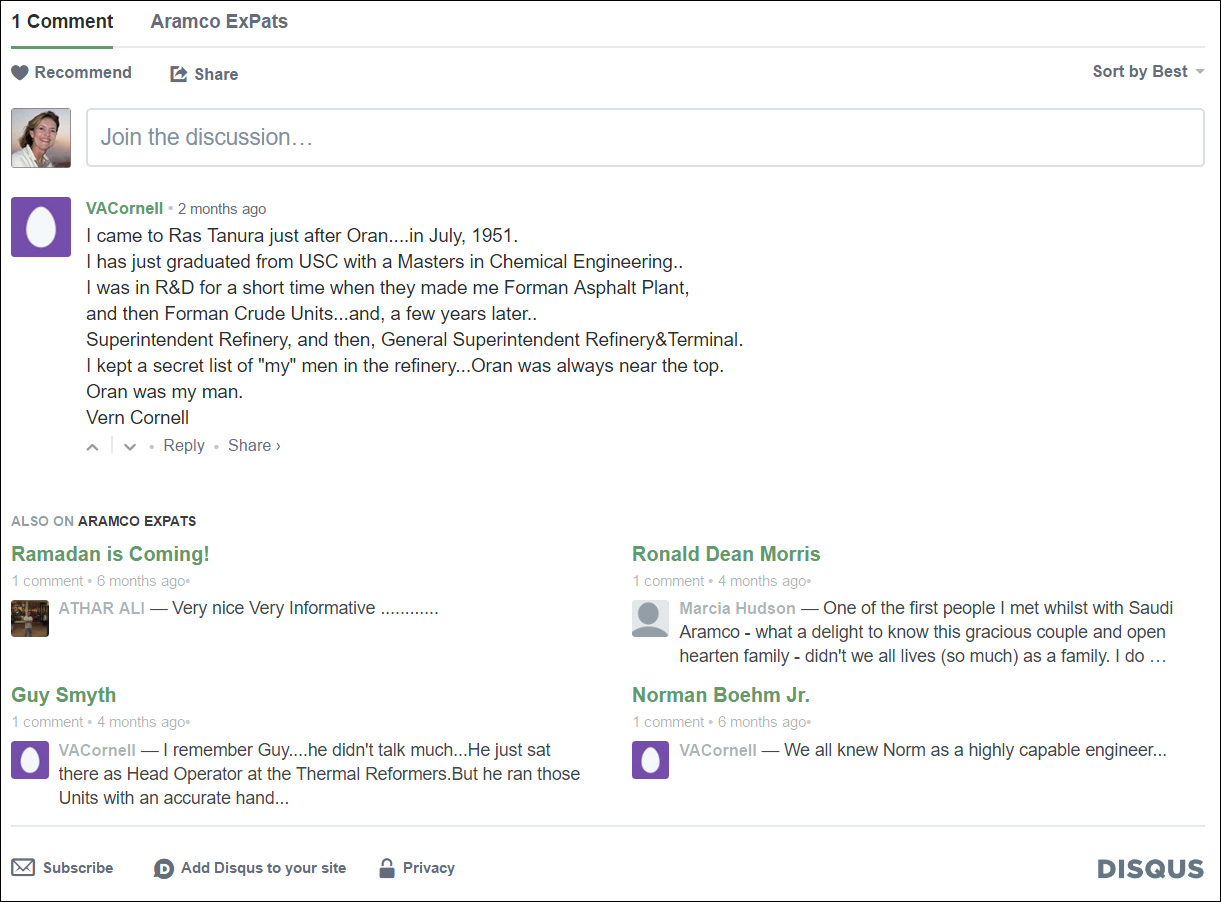
Task: Expand the Share menu under VACornell's comment
Action: pyautogui.click(x=254, y=446)
